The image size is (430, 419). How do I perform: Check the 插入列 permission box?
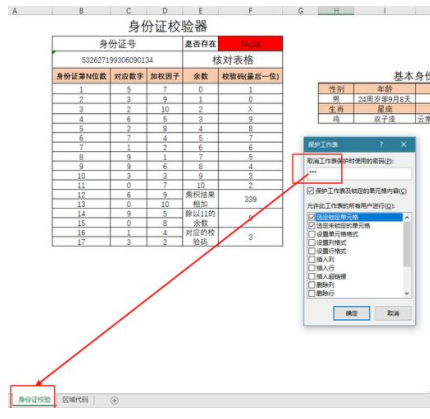coord(312,259)
